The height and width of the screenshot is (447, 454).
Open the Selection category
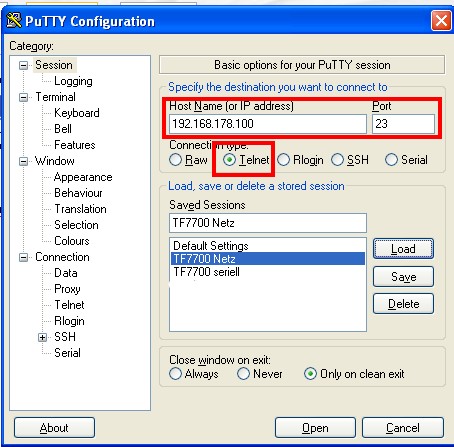click(x=76, y=225)
